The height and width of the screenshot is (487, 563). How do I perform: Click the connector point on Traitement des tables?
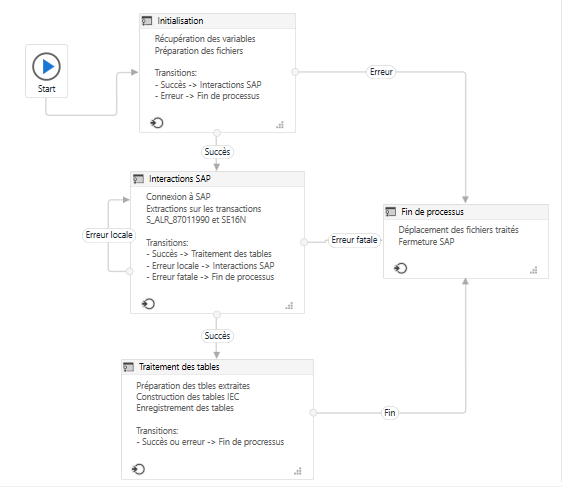pos(313,413)
